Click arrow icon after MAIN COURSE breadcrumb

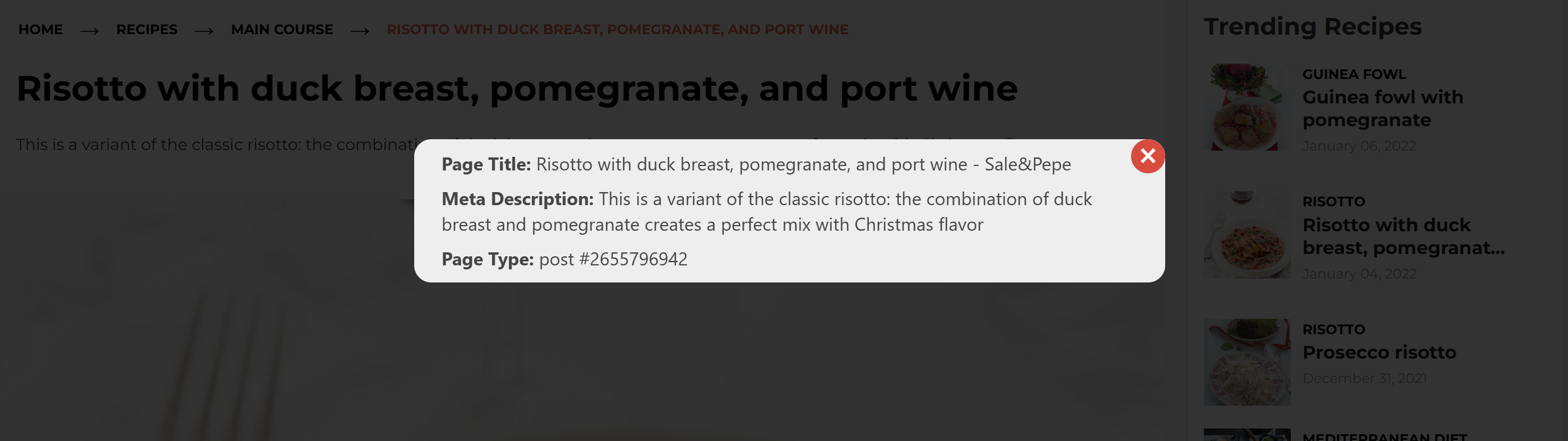(360, 31)
